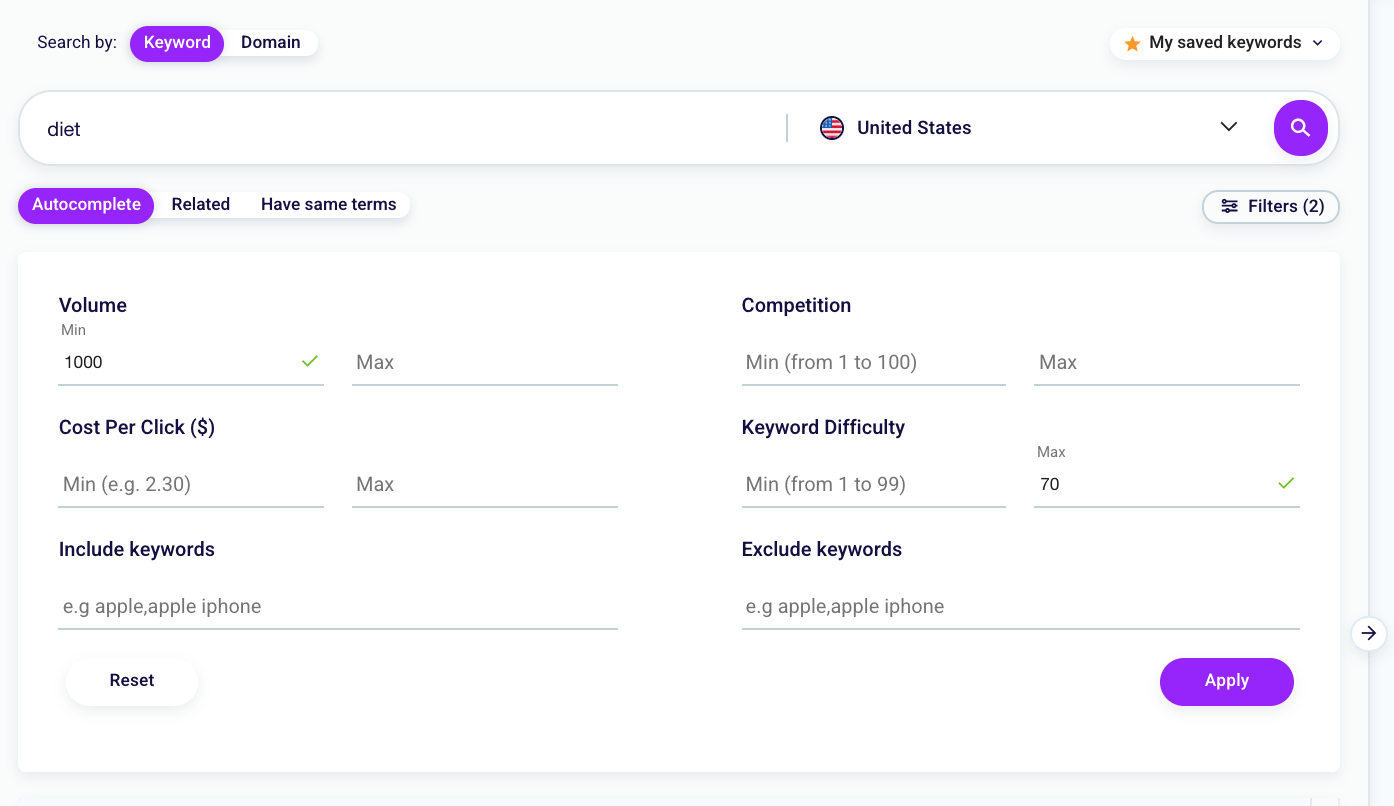Select the Keyword search mode
This screenshot has height=806, width=1394.
177,42
